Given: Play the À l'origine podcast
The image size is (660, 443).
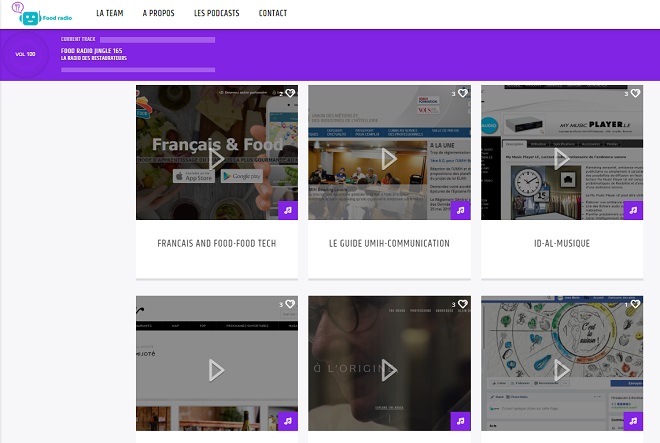Looking at the screenshot, I should [x=389, y=371].
